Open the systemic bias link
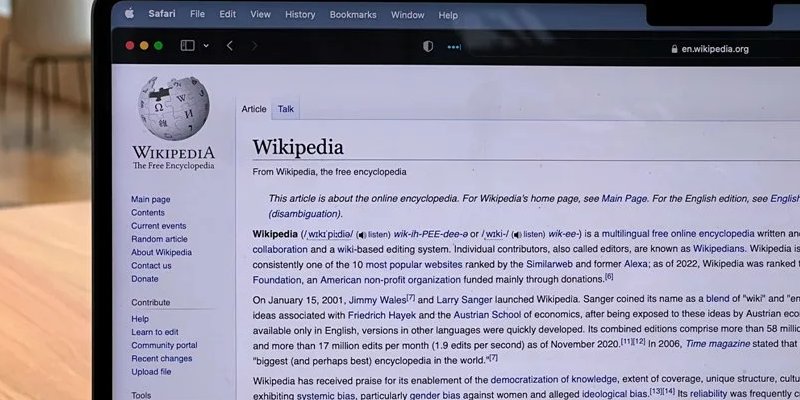The image size is (800, 400). (325, 395)
